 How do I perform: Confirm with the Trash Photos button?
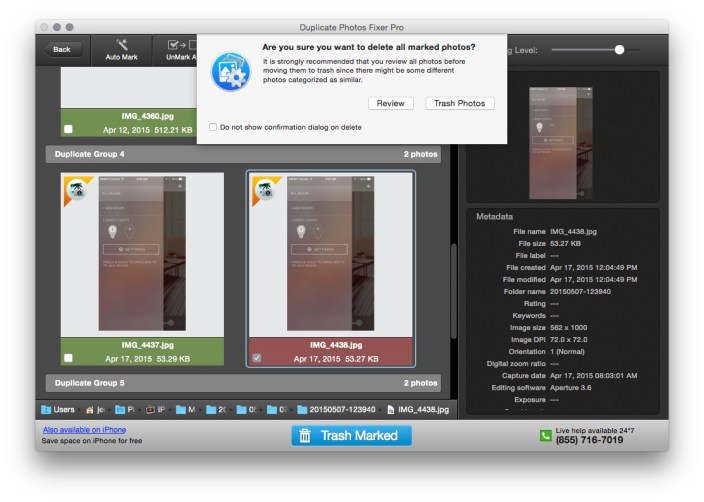click(x=459, y=103)
